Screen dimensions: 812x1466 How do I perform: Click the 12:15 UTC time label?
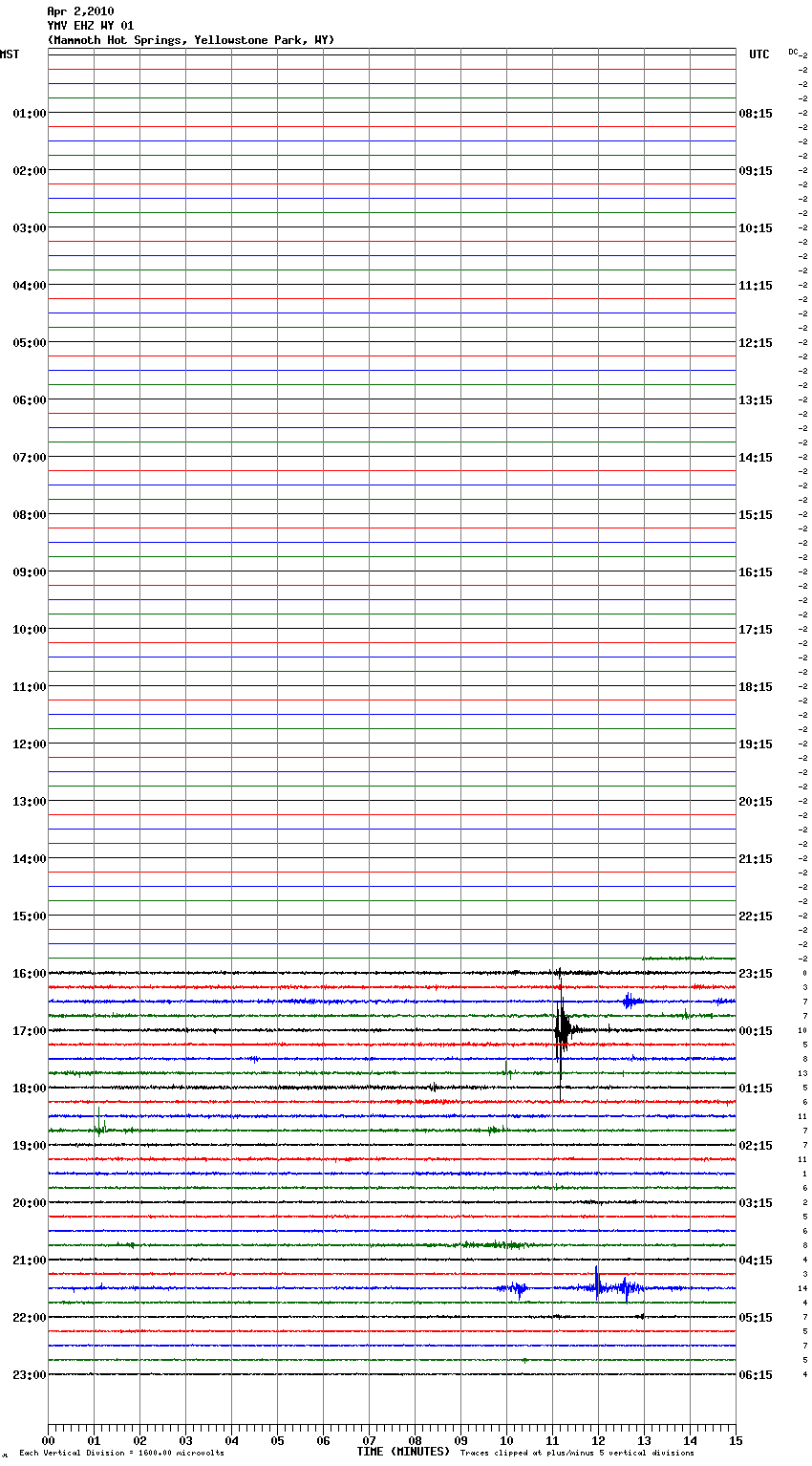click(756, 343)
